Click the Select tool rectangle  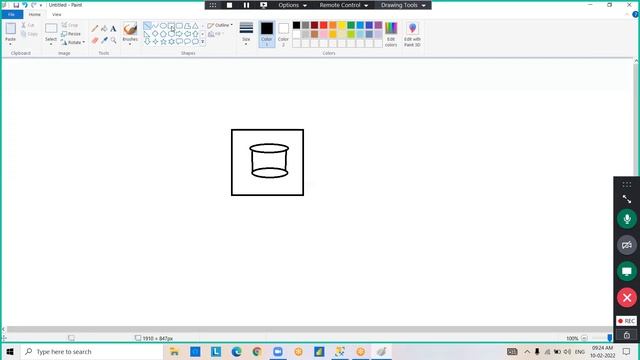click(51, 28)
